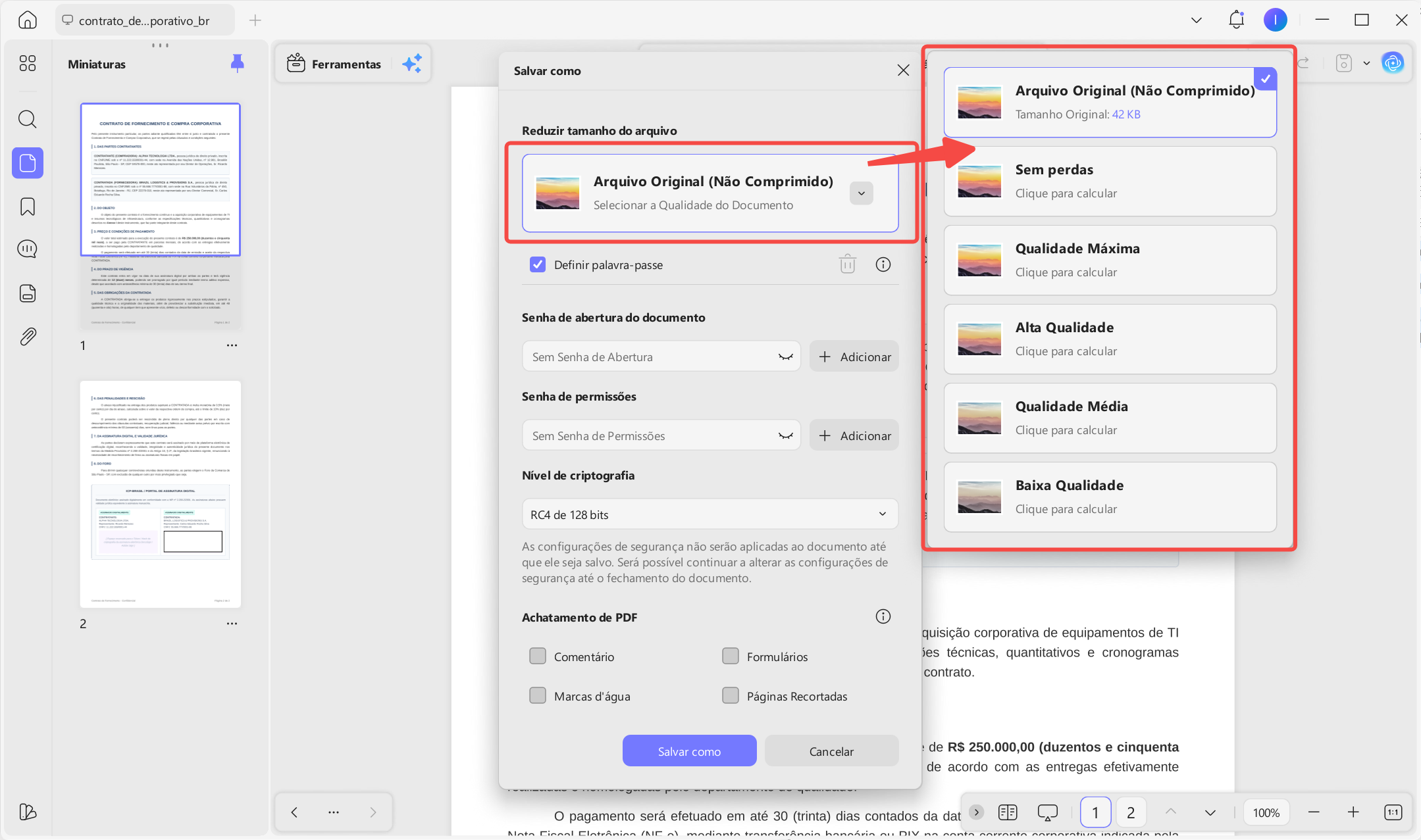Image resolution: width=1421 pixels, height=840 pixels.
Task: Add an opening password with Adicionar
Action: tap(854, 357)
